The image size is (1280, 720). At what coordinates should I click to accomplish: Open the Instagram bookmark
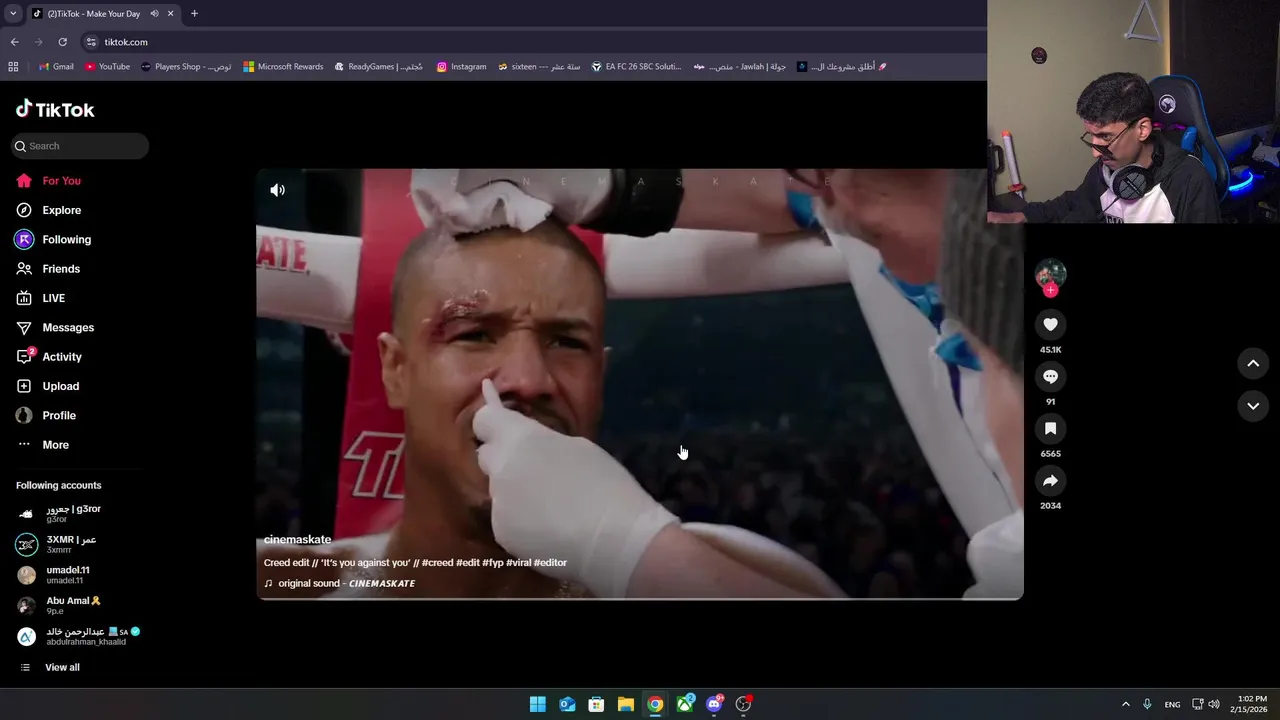[461, 67]
